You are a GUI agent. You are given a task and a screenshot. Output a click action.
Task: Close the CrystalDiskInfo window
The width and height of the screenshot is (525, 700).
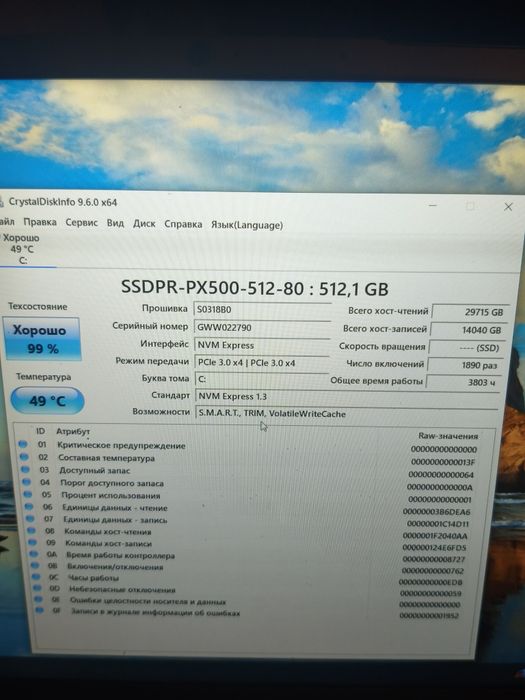[x=508, y=207]
